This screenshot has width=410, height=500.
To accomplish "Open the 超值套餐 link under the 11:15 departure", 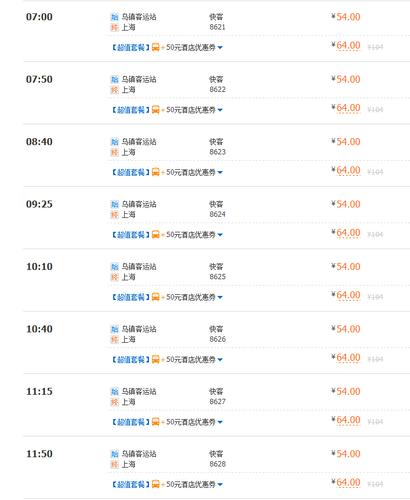I will (131, 422).
